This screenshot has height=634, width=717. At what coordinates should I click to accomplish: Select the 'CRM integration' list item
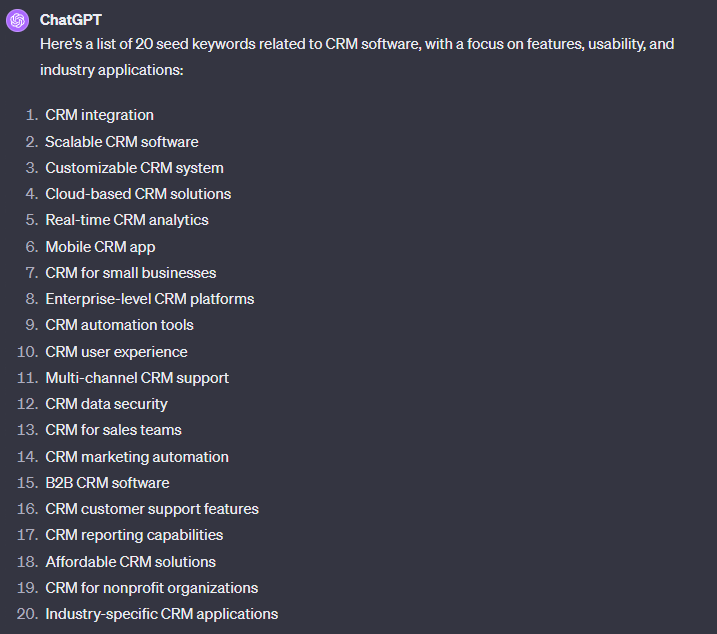(x=99, y=115)
